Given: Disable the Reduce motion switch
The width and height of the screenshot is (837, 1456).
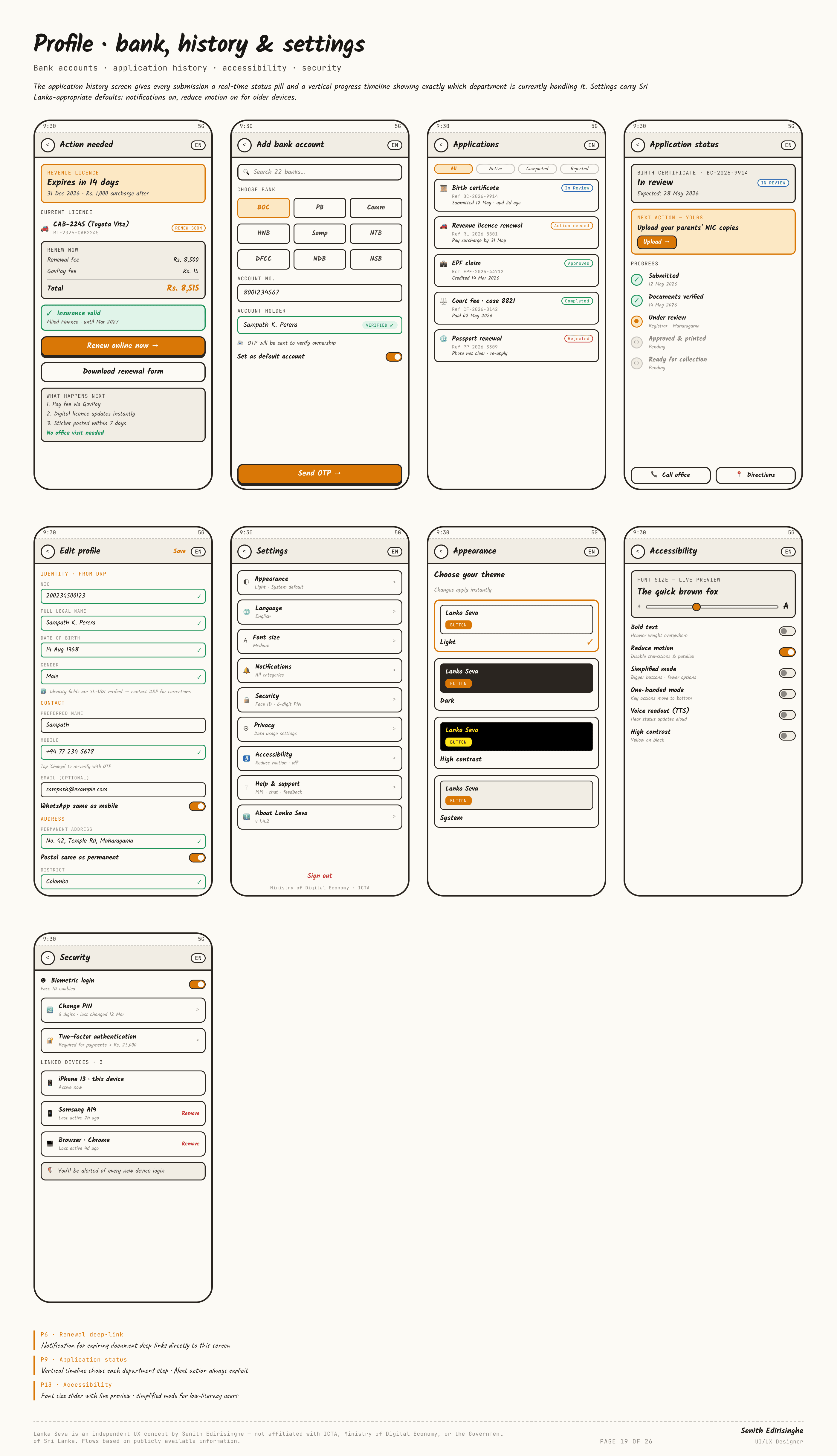Looking at the screenshot, I should pyautogui.click(x=787, y=652).
